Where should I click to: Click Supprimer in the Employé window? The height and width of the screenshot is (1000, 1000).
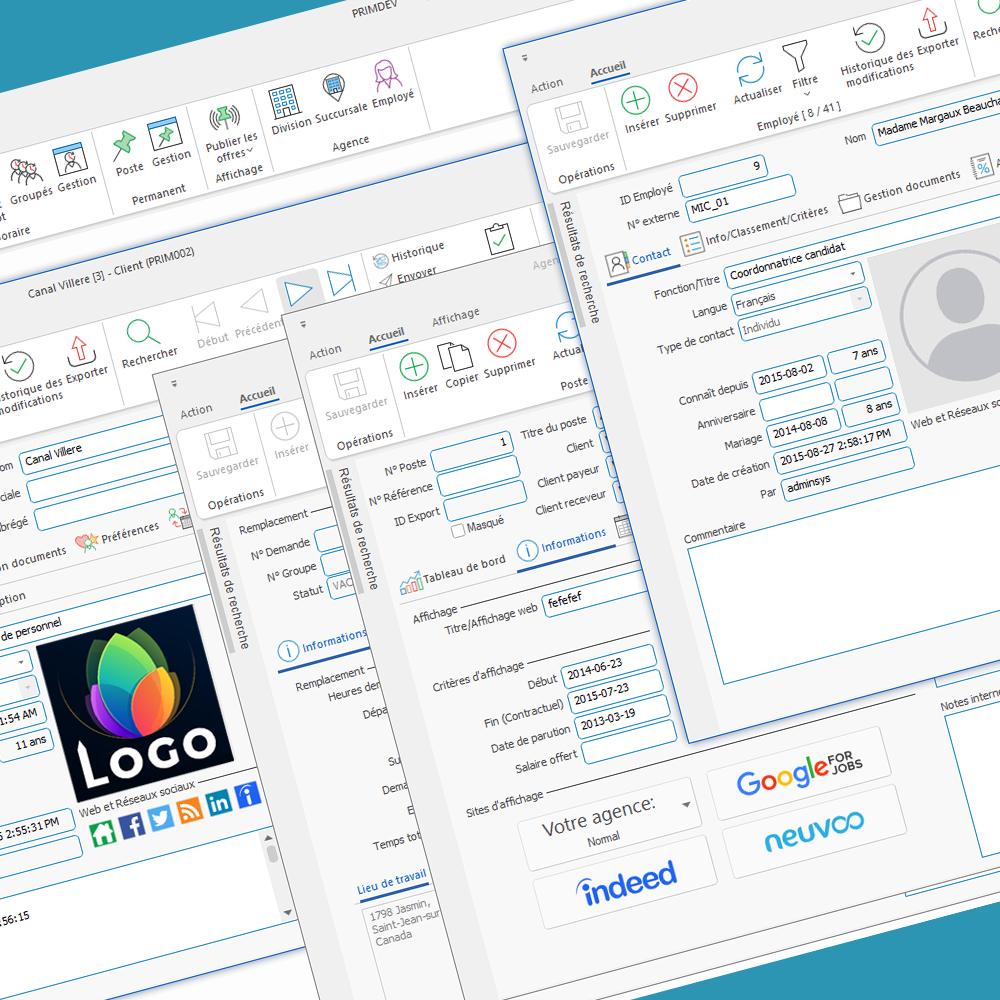click(683, 88)
